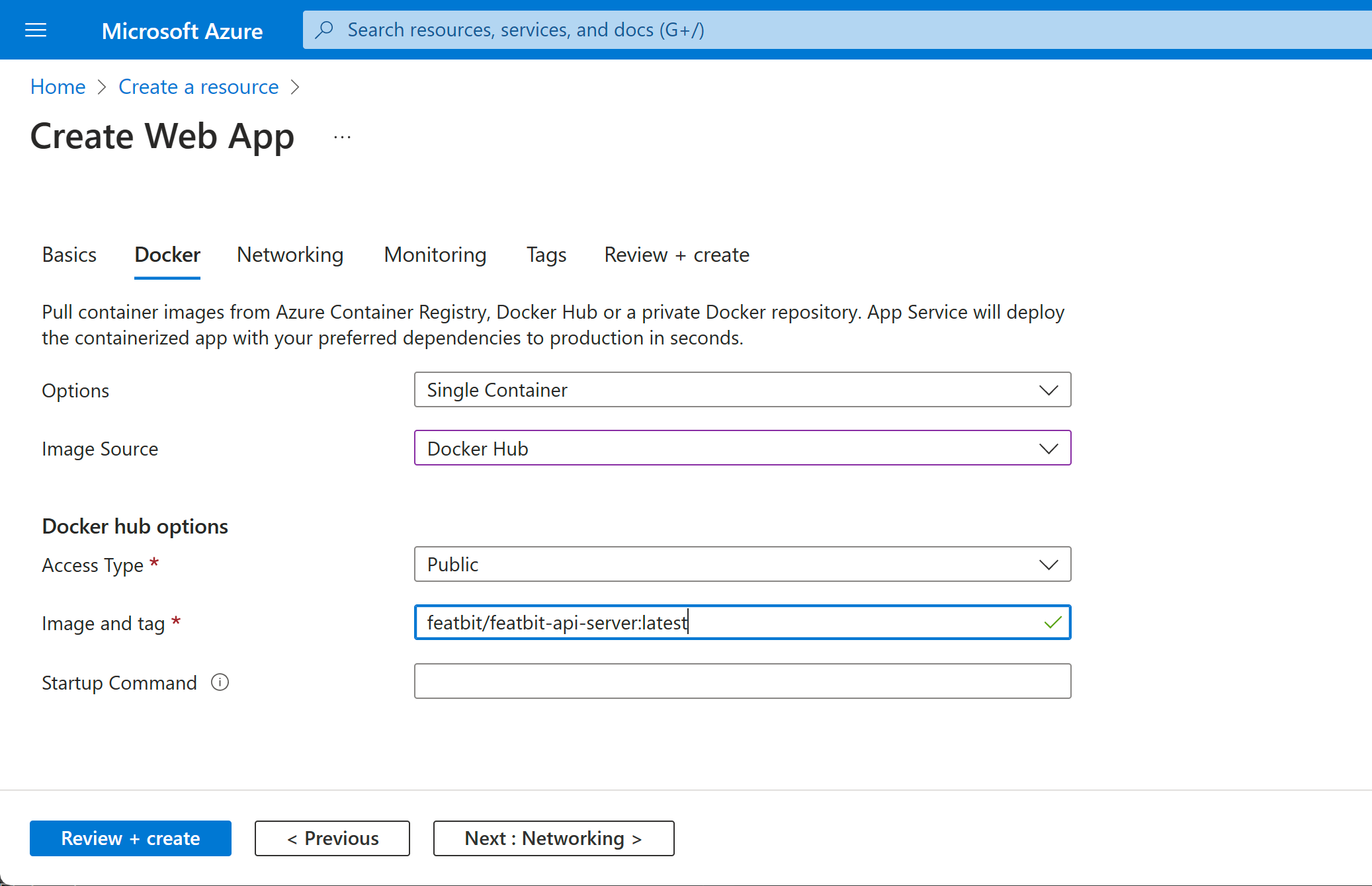Viewport: 1372px width, 886px height.
Task: Open the ellipsis menu beside Create Web App
Action: pos(342,137)
